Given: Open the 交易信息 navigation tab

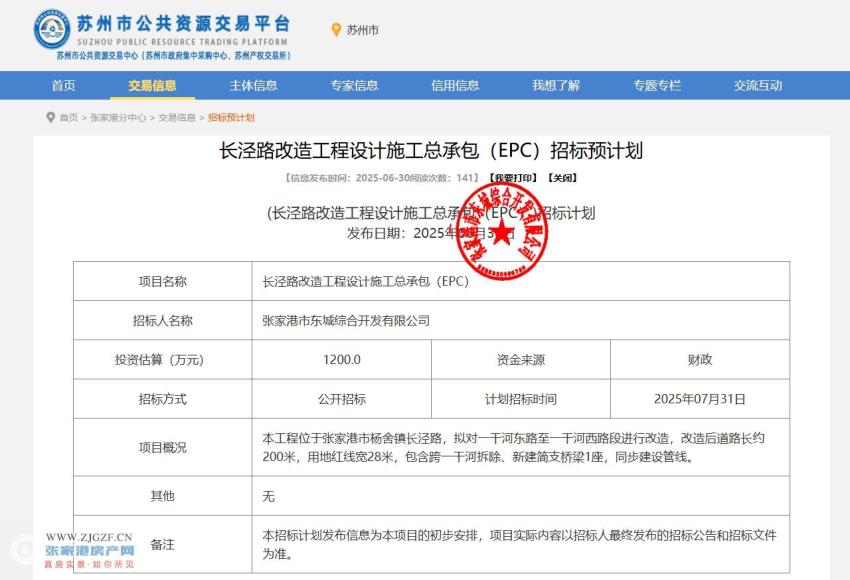Looking at the screenshot, I should 152,85.
